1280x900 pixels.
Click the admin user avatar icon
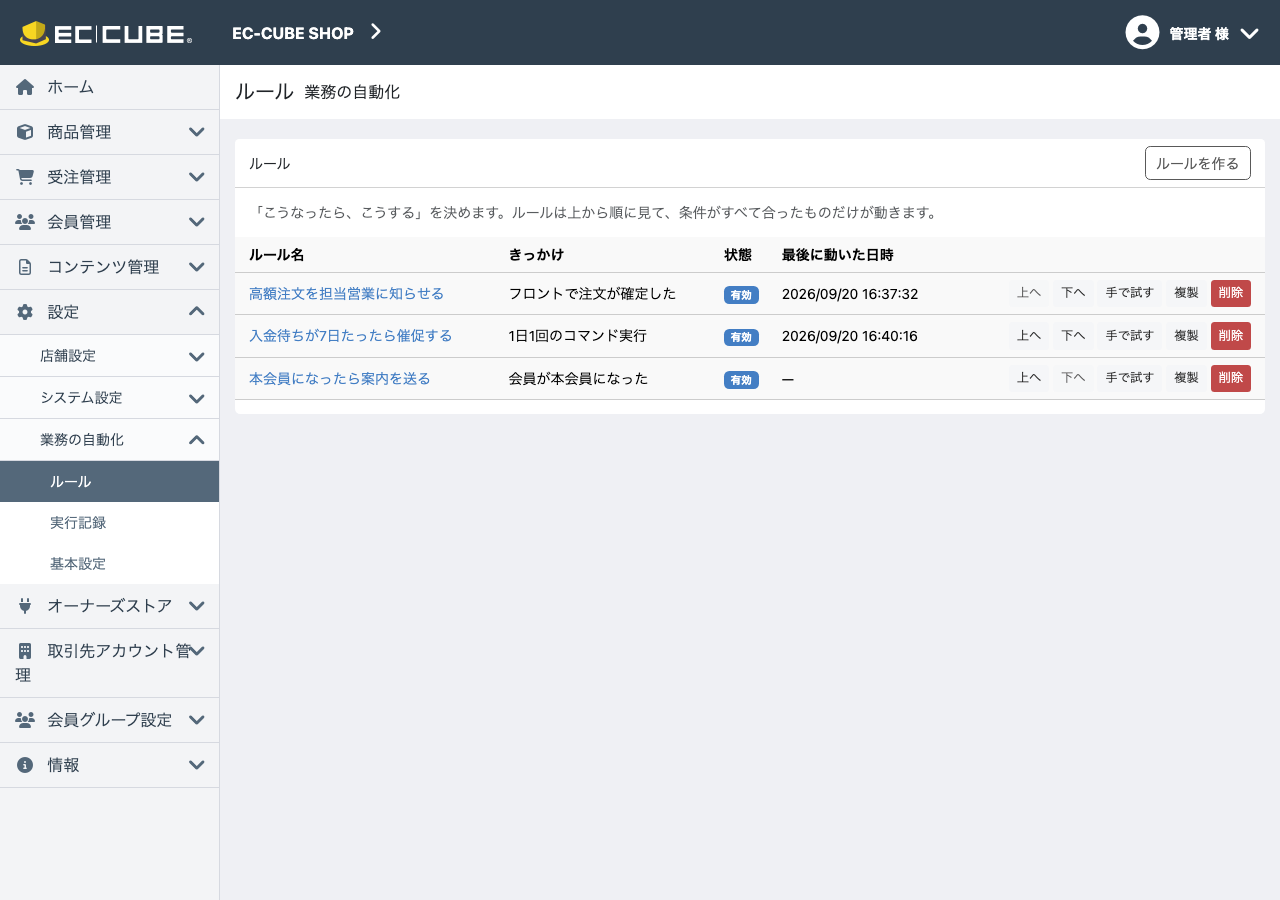point(1142,32)
